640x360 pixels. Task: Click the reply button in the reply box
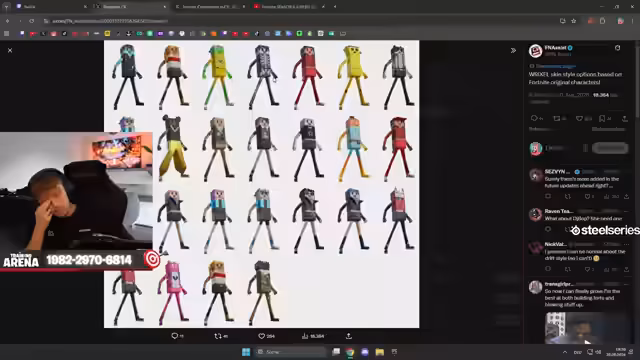click(610, 148)
